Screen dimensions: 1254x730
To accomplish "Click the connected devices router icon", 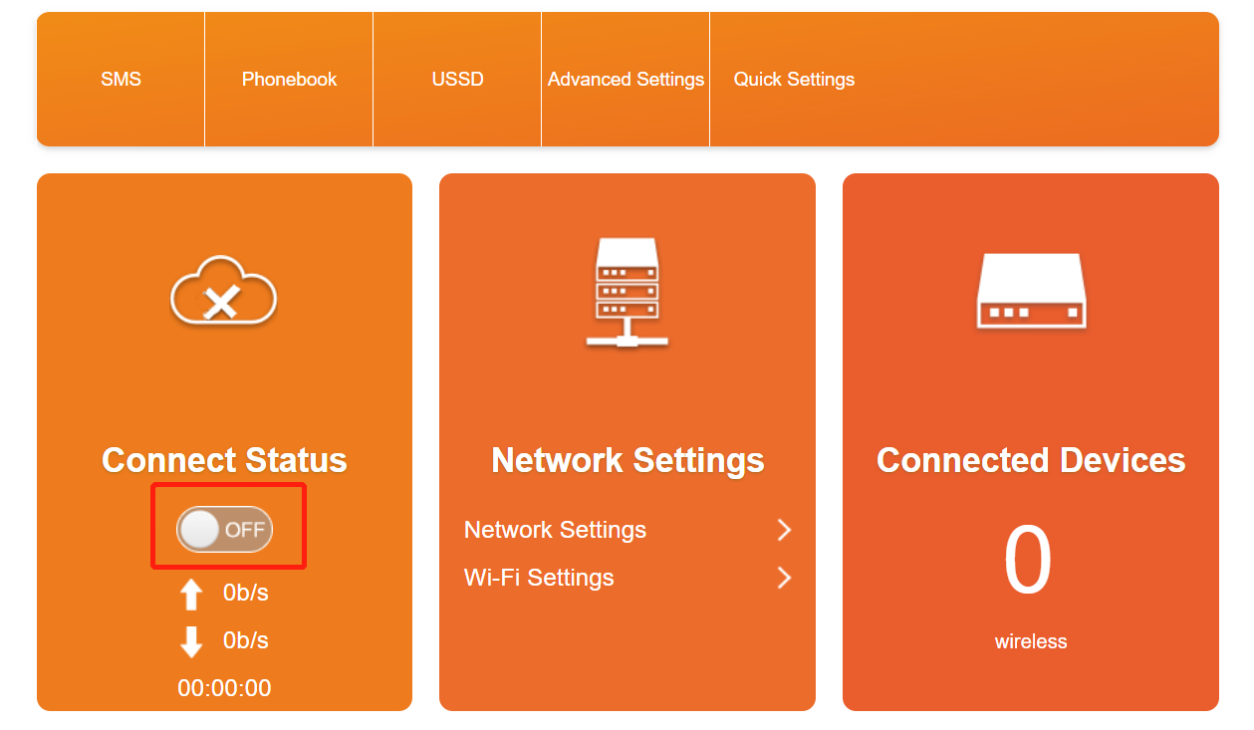I will click(1030, 291).
